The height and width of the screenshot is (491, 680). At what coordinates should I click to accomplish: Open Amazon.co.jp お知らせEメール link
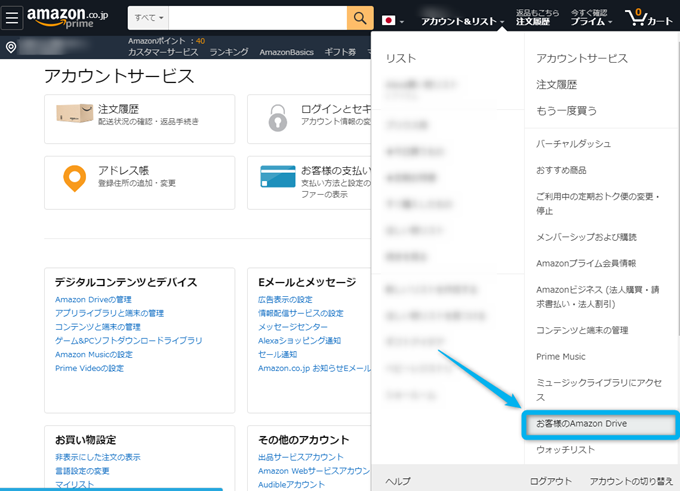[x=314, y=368]
